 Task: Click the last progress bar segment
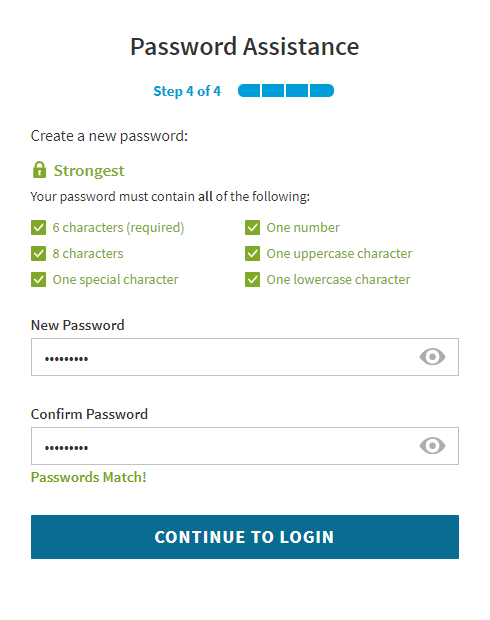[322, 91]
